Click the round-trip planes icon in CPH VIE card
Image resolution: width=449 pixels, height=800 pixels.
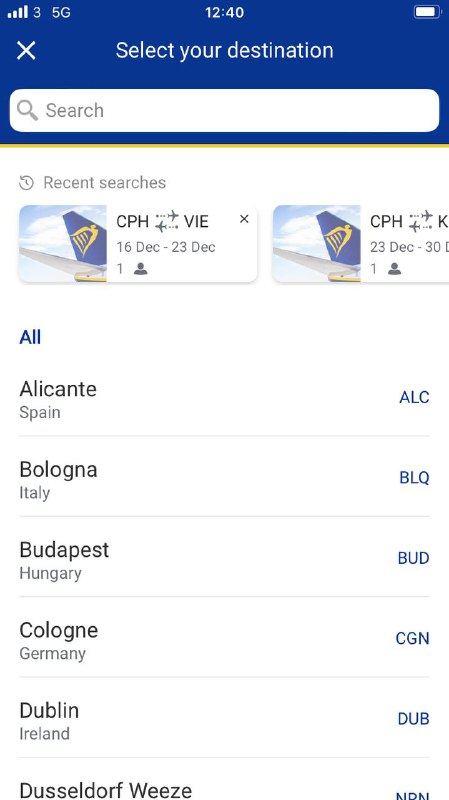click(167, 221)
